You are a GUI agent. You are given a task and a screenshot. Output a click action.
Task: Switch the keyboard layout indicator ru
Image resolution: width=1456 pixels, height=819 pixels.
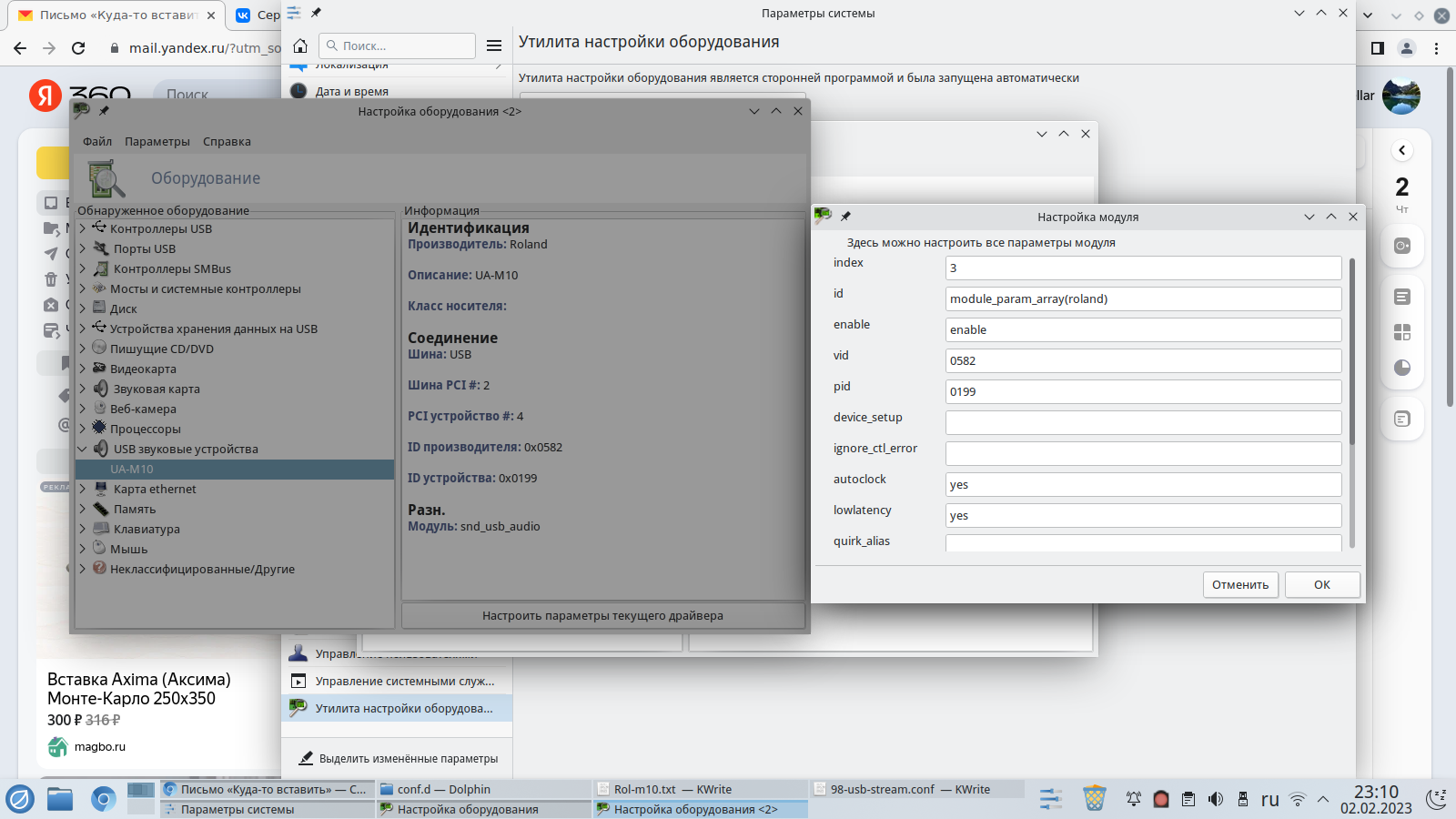pos(1270,799)
